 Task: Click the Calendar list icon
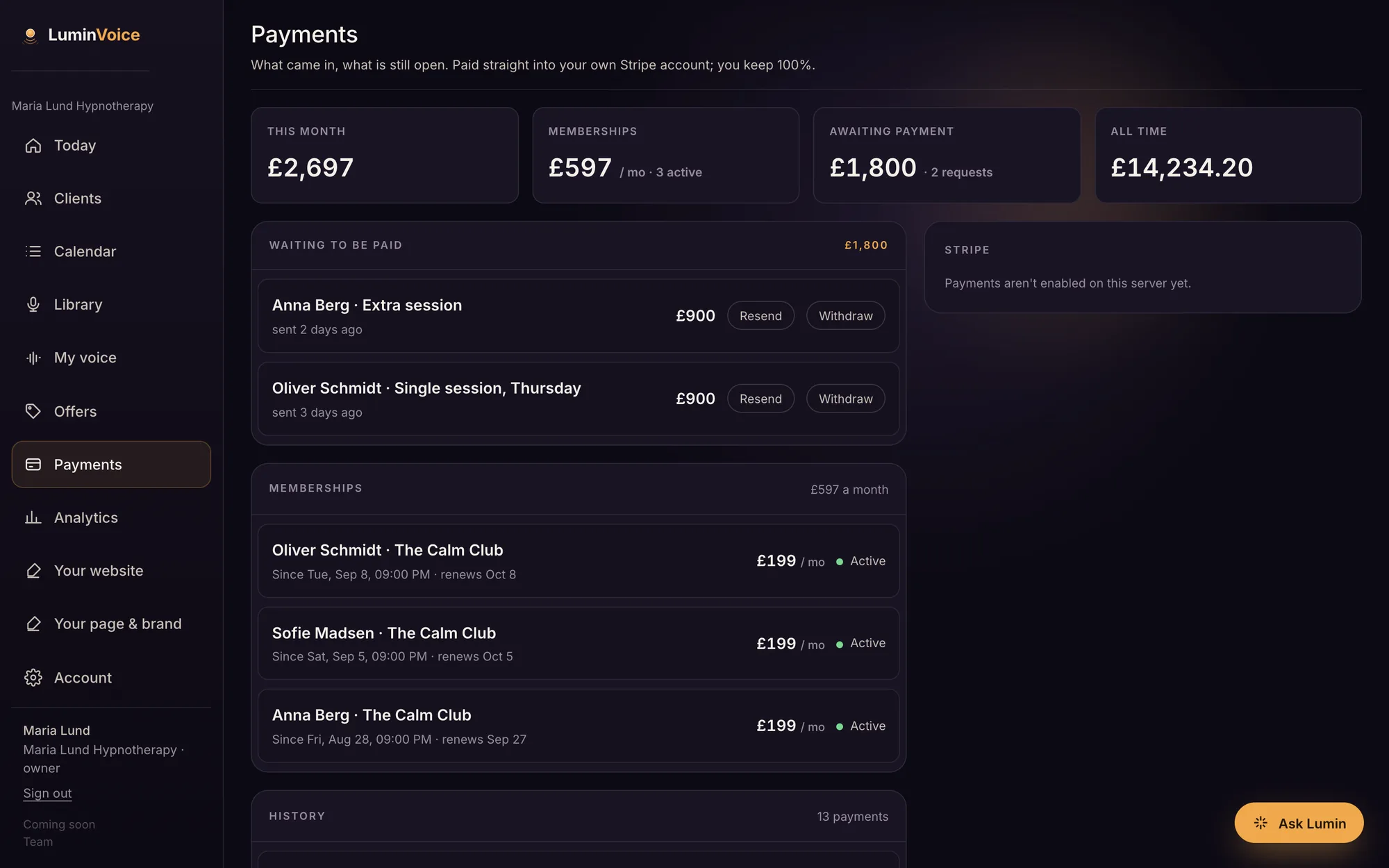point(33,251)
